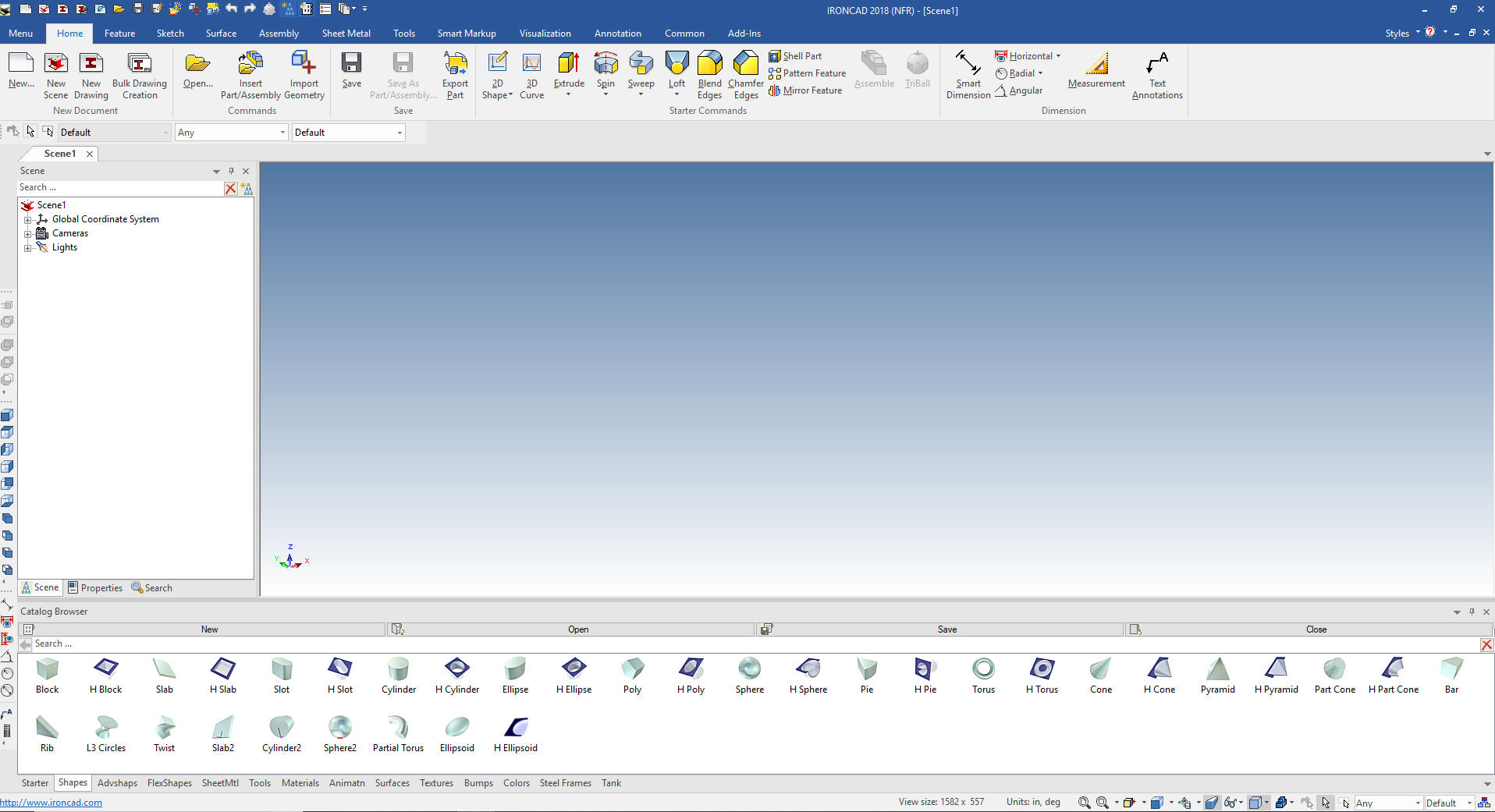This screenshot has width=1495, height=812.
Task: Switch to Colors catalog tab
Action: coord(516,783)
